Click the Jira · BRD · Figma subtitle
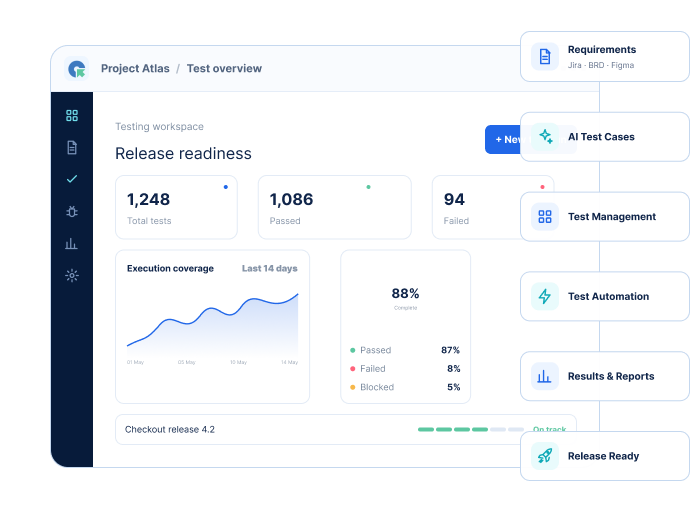This screenshot has width=690, height=513. point(601,65)
